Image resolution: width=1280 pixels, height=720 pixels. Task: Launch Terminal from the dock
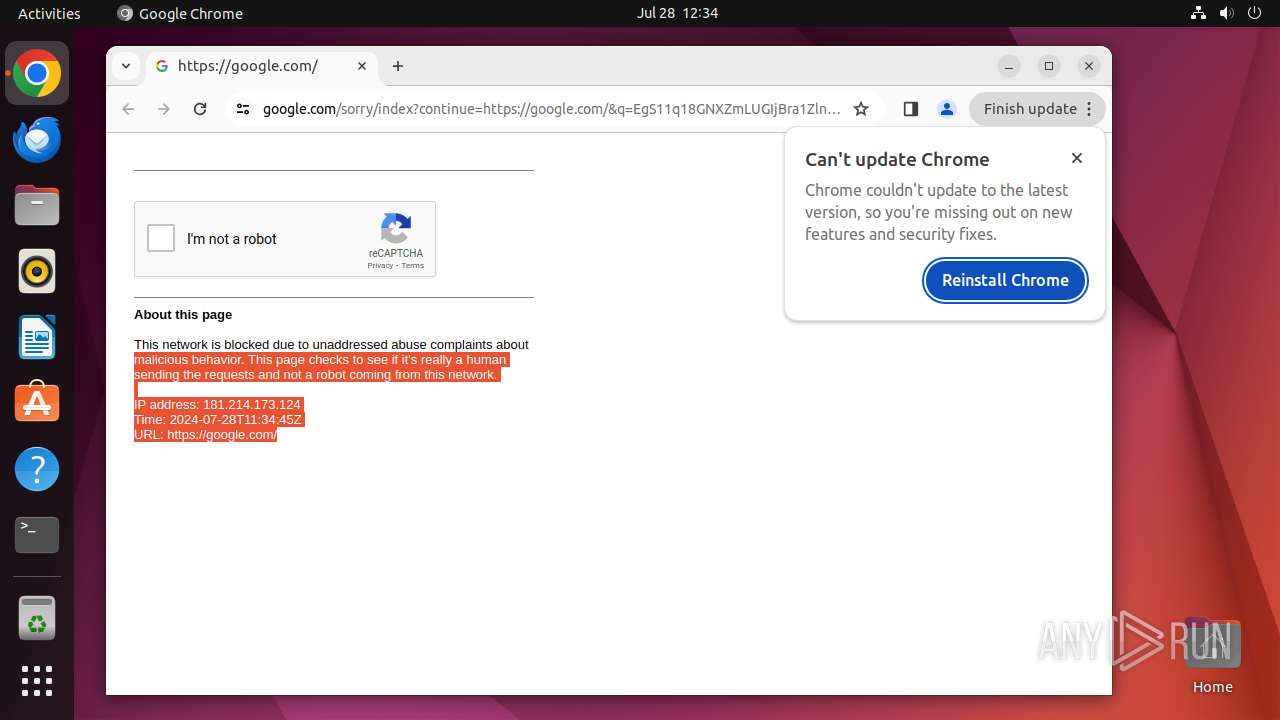tap(37, 535)
